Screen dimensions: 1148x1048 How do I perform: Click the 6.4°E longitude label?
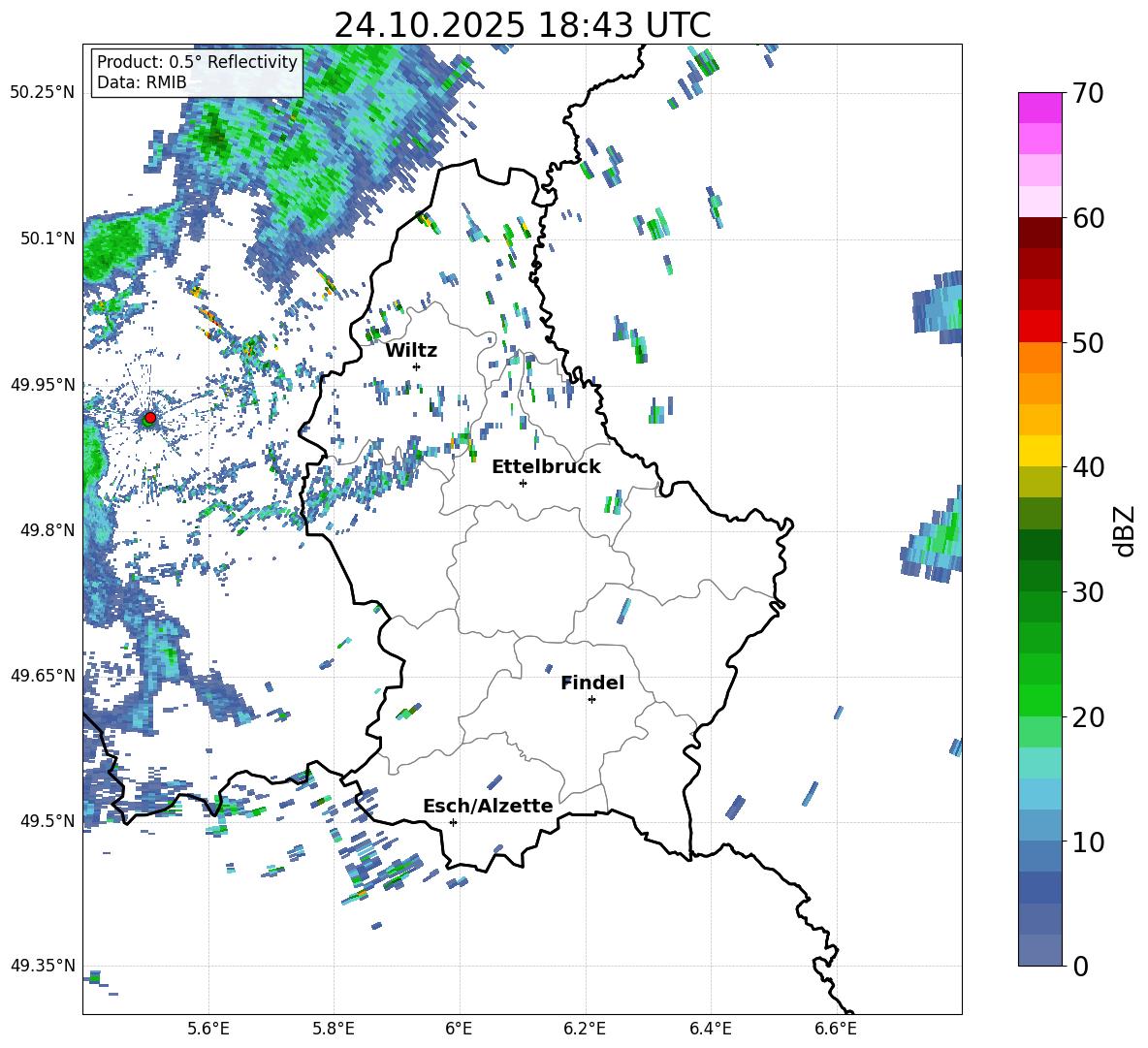710,1029
